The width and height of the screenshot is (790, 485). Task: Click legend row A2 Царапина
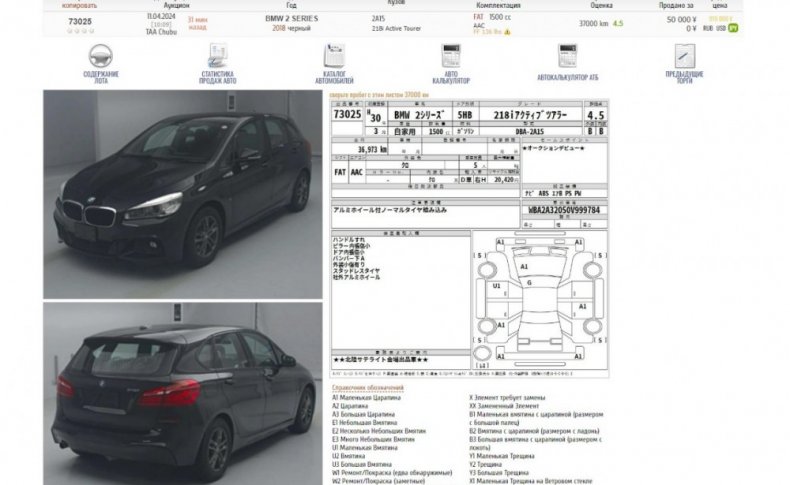[x=350, y=406]
